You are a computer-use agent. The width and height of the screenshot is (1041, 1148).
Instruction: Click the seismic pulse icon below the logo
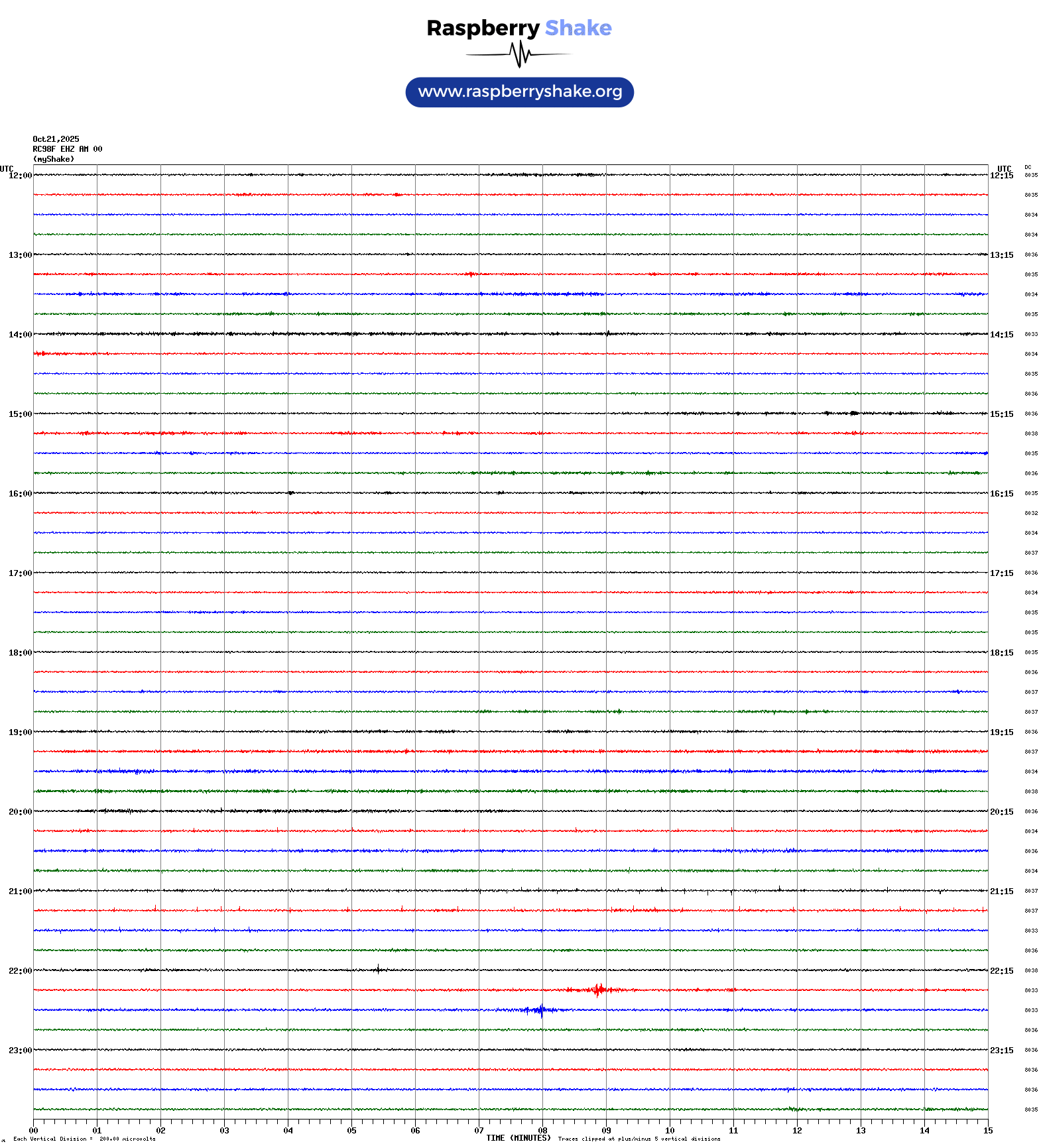pyautogui.click(x=519, y=54)
